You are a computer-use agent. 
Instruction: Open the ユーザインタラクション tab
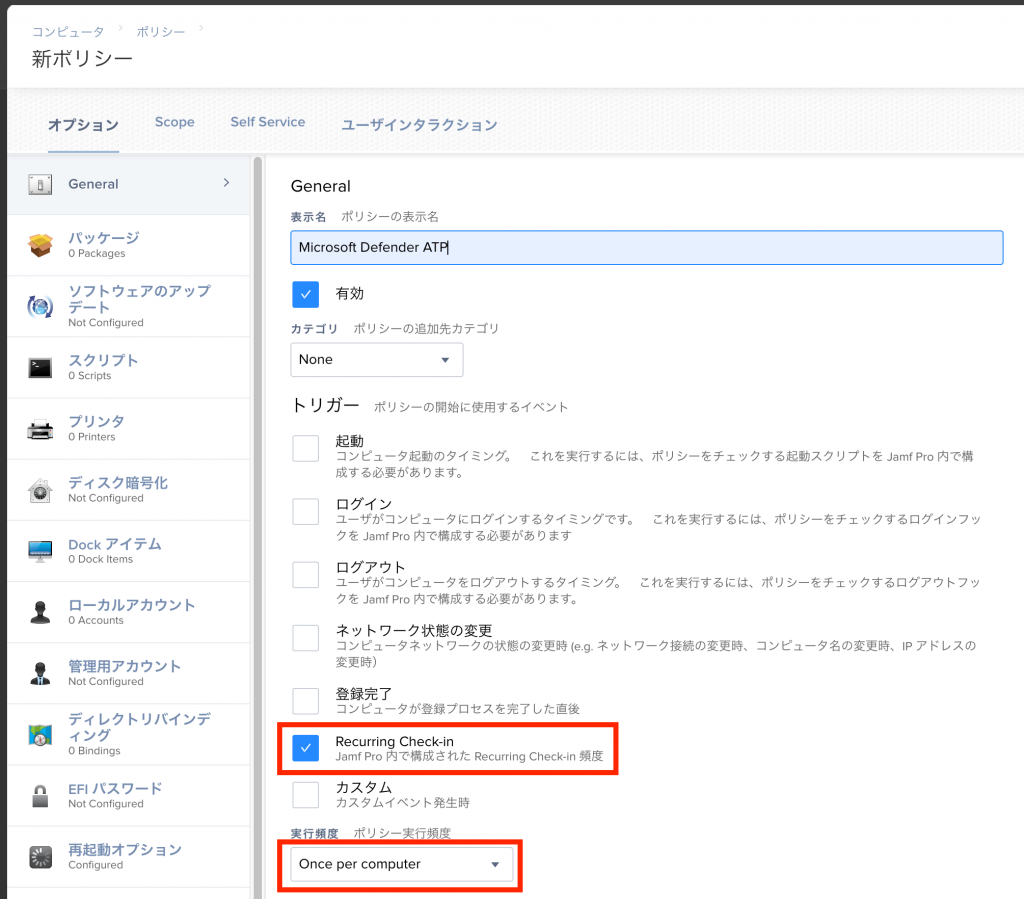pyautogui.click(x=419, y=125)
